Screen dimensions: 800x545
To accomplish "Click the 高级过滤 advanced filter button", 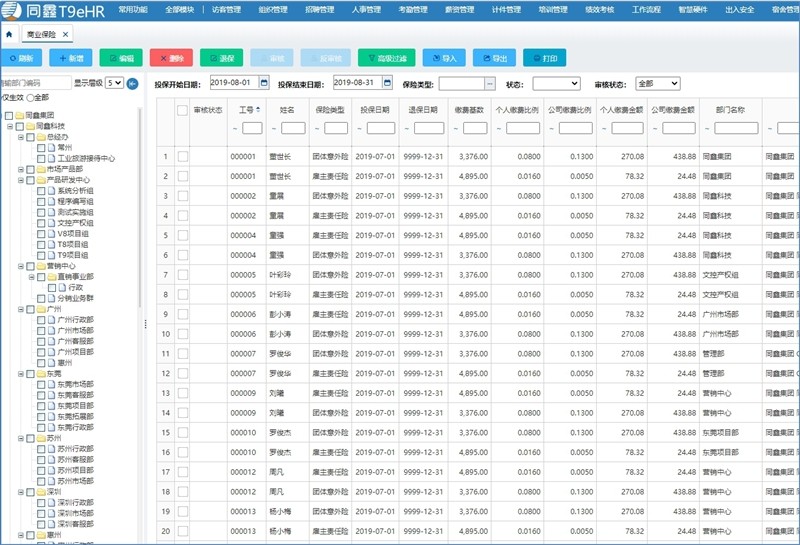I will (x=386, y=58).
